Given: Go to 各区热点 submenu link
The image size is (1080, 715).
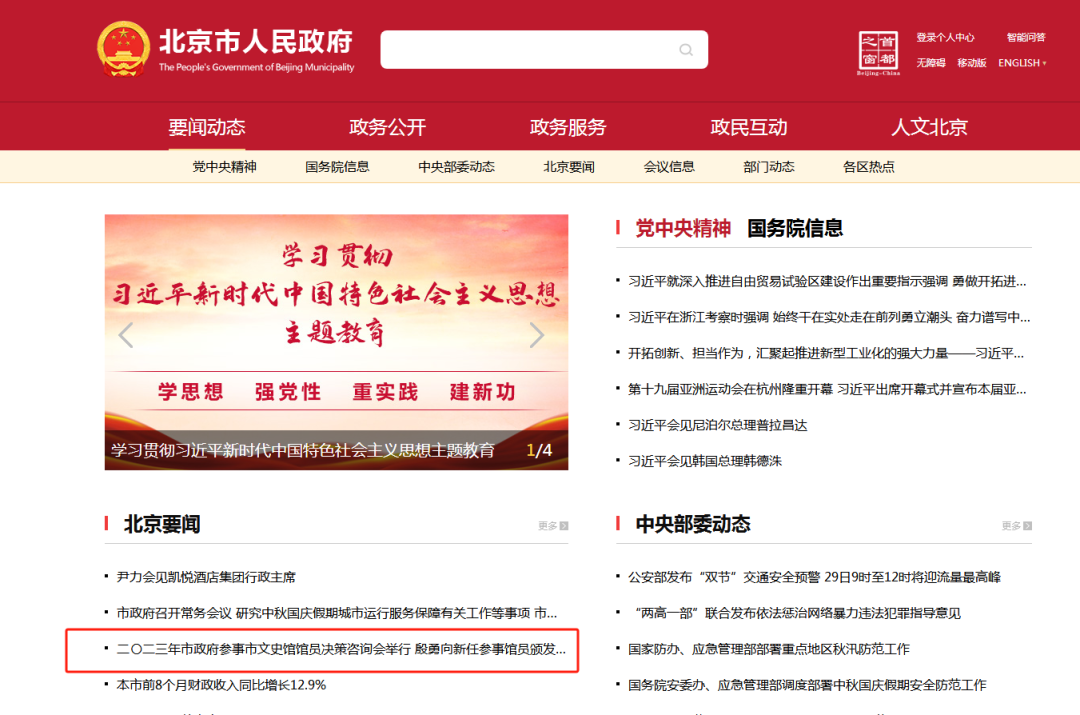Looking at the screenshot, I should pyautogui.click(x=869, y=167).
